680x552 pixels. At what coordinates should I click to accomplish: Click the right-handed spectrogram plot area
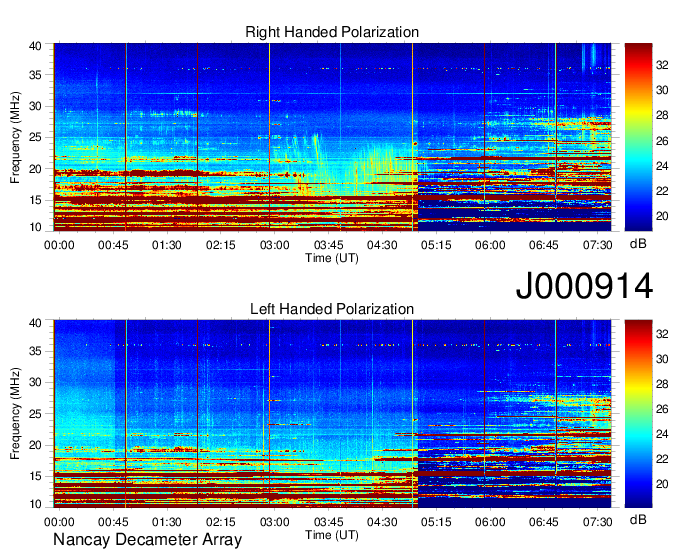coord(332,137)
